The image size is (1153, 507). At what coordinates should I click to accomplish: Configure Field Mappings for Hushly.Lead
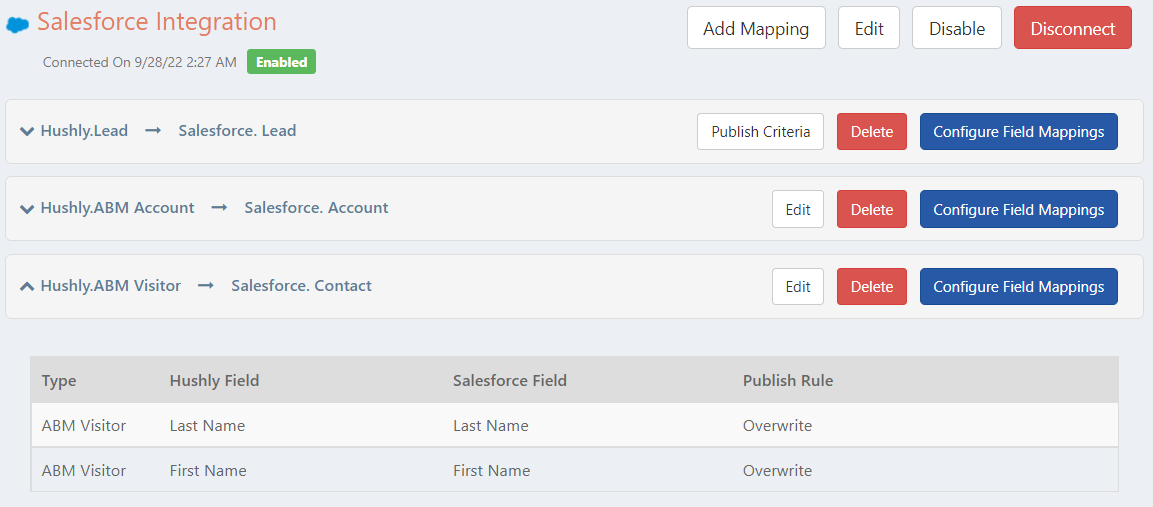pos(1018,132)
